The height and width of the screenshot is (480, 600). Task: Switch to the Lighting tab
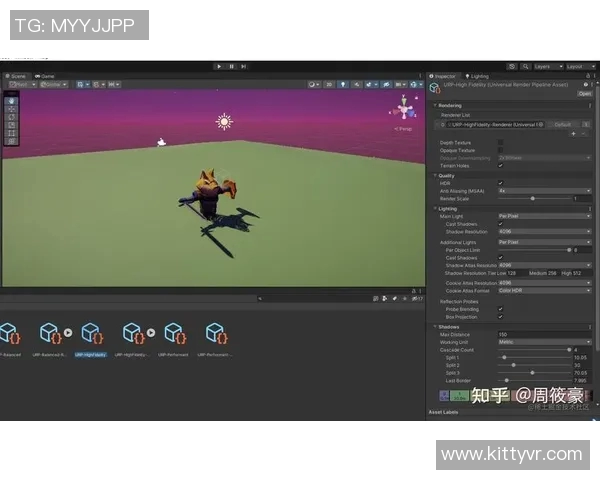pos(478,76)
